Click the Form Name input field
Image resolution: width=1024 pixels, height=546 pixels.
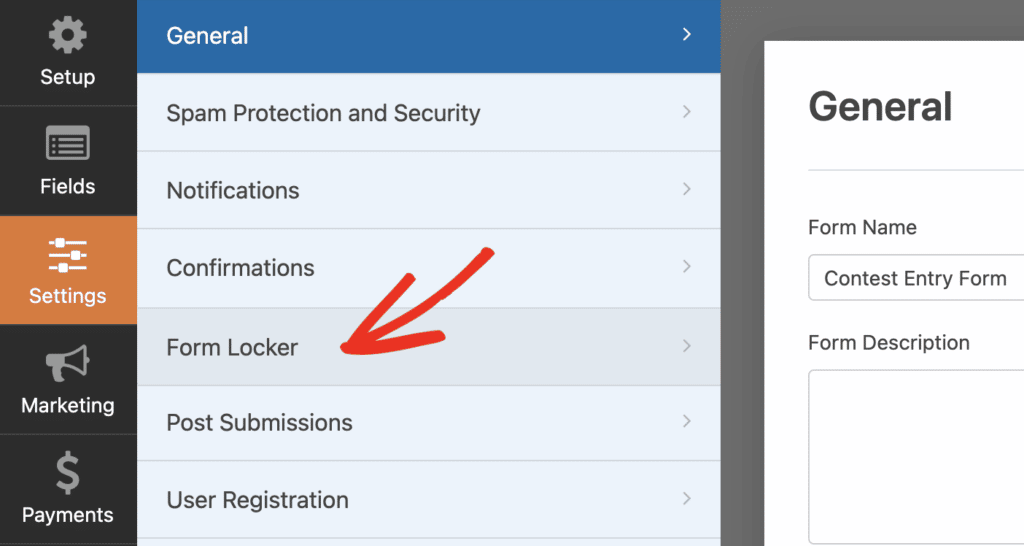coord(915,279)
